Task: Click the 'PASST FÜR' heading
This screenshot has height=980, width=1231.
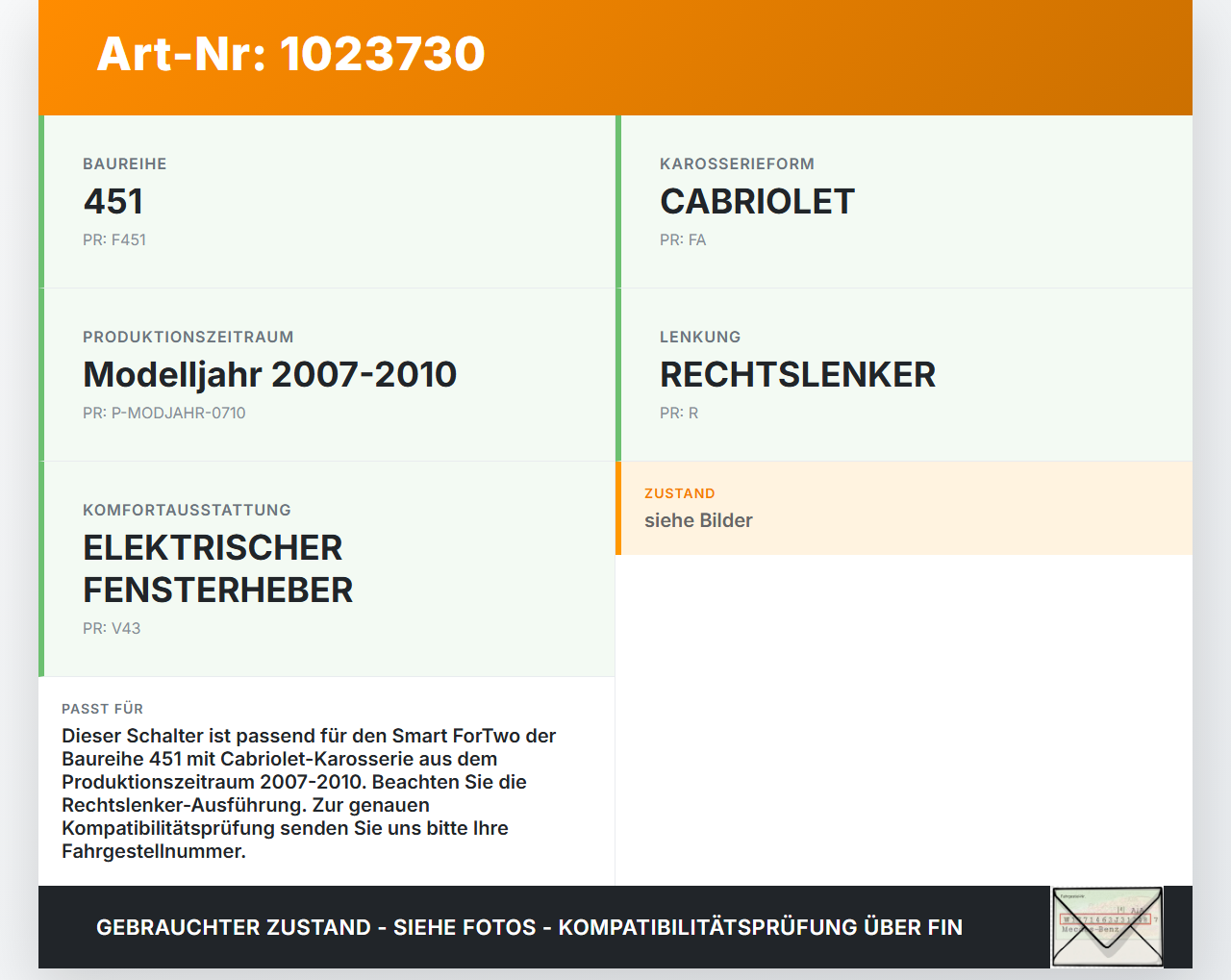Action: 102,709
